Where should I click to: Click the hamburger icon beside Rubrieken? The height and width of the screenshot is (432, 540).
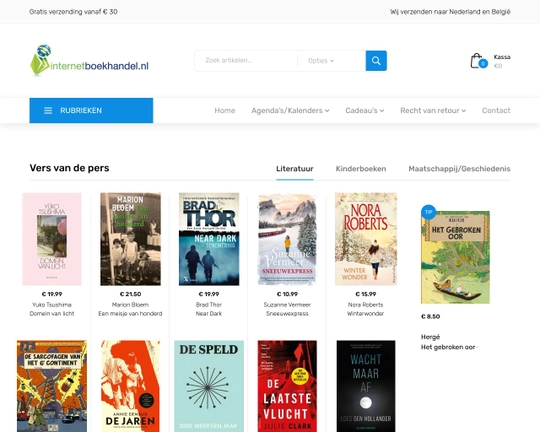(x=48, y=111)
